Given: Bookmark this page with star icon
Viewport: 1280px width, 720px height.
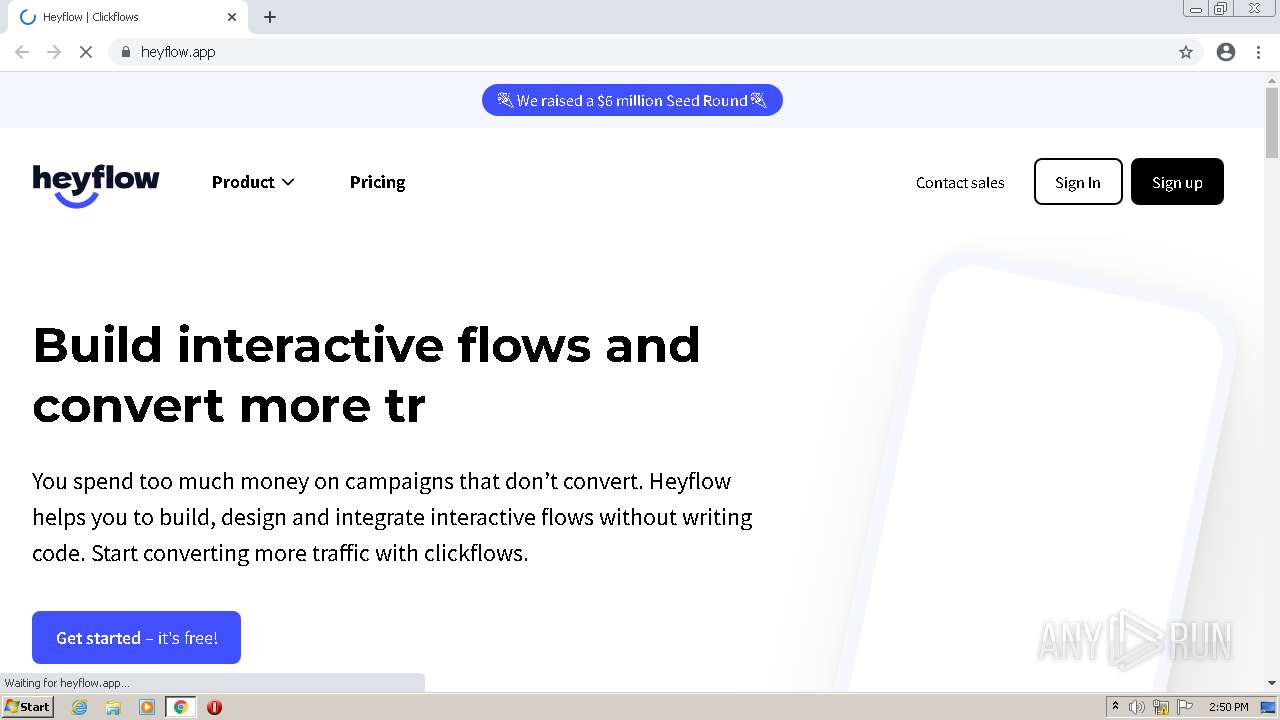Looking at the screenshot, I should click(1186, 52).
